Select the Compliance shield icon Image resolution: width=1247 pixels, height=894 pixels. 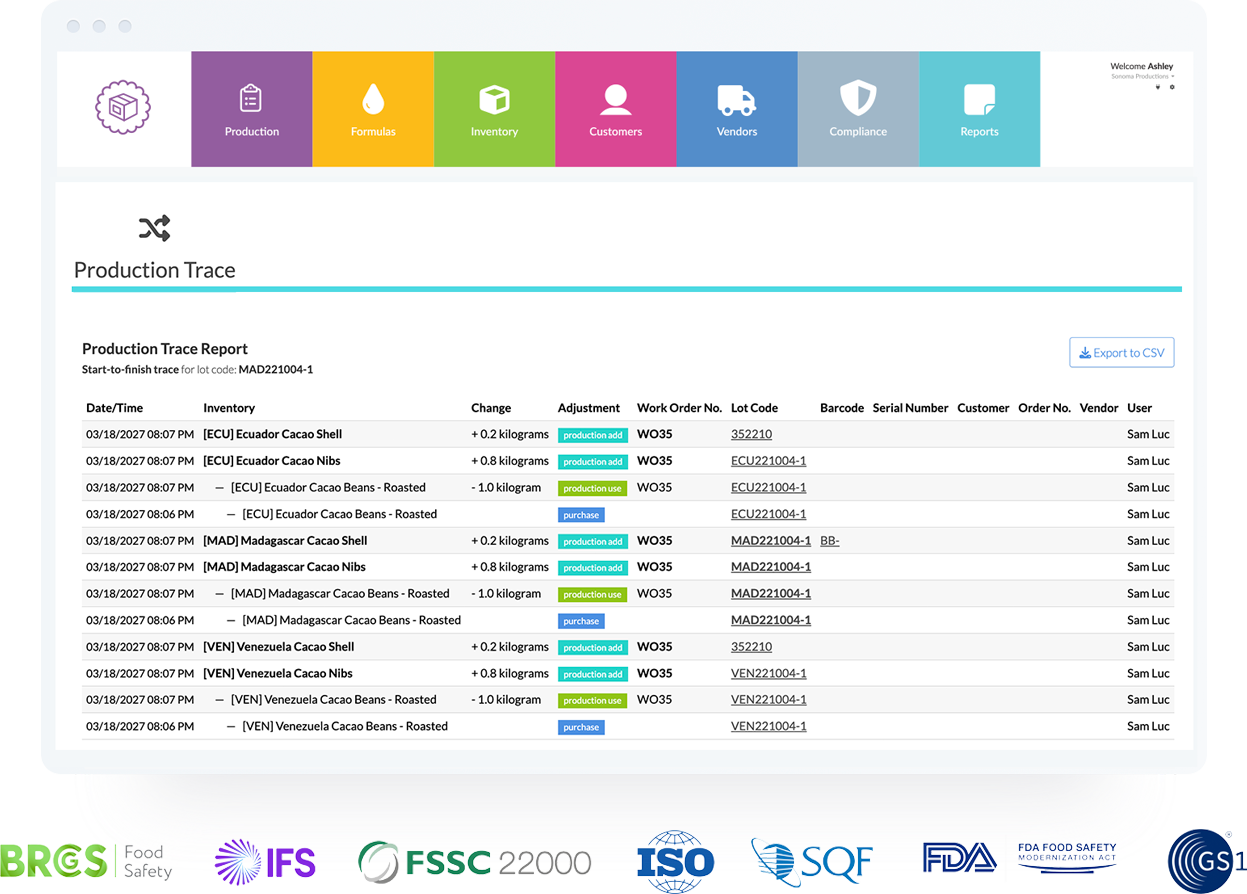(857, 99)
